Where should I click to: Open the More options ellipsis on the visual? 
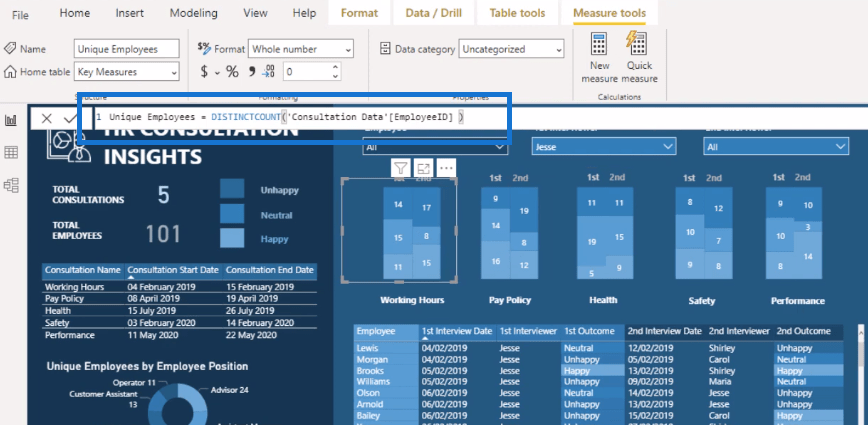446,168
